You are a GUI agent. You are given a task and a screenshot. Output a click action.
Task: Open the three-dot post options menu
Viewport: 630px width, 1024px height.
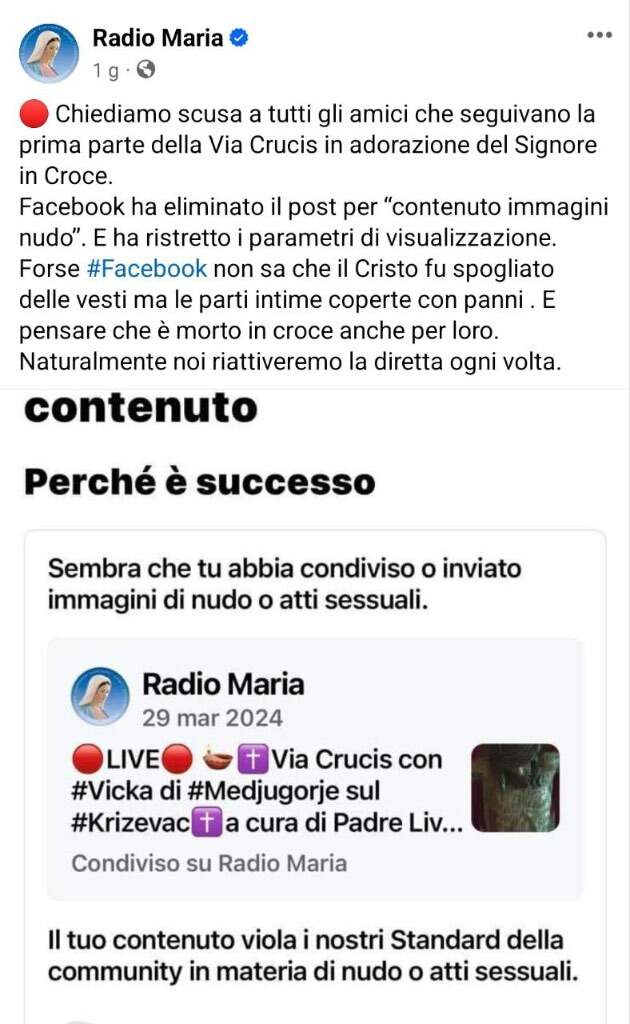coord(599,35)
